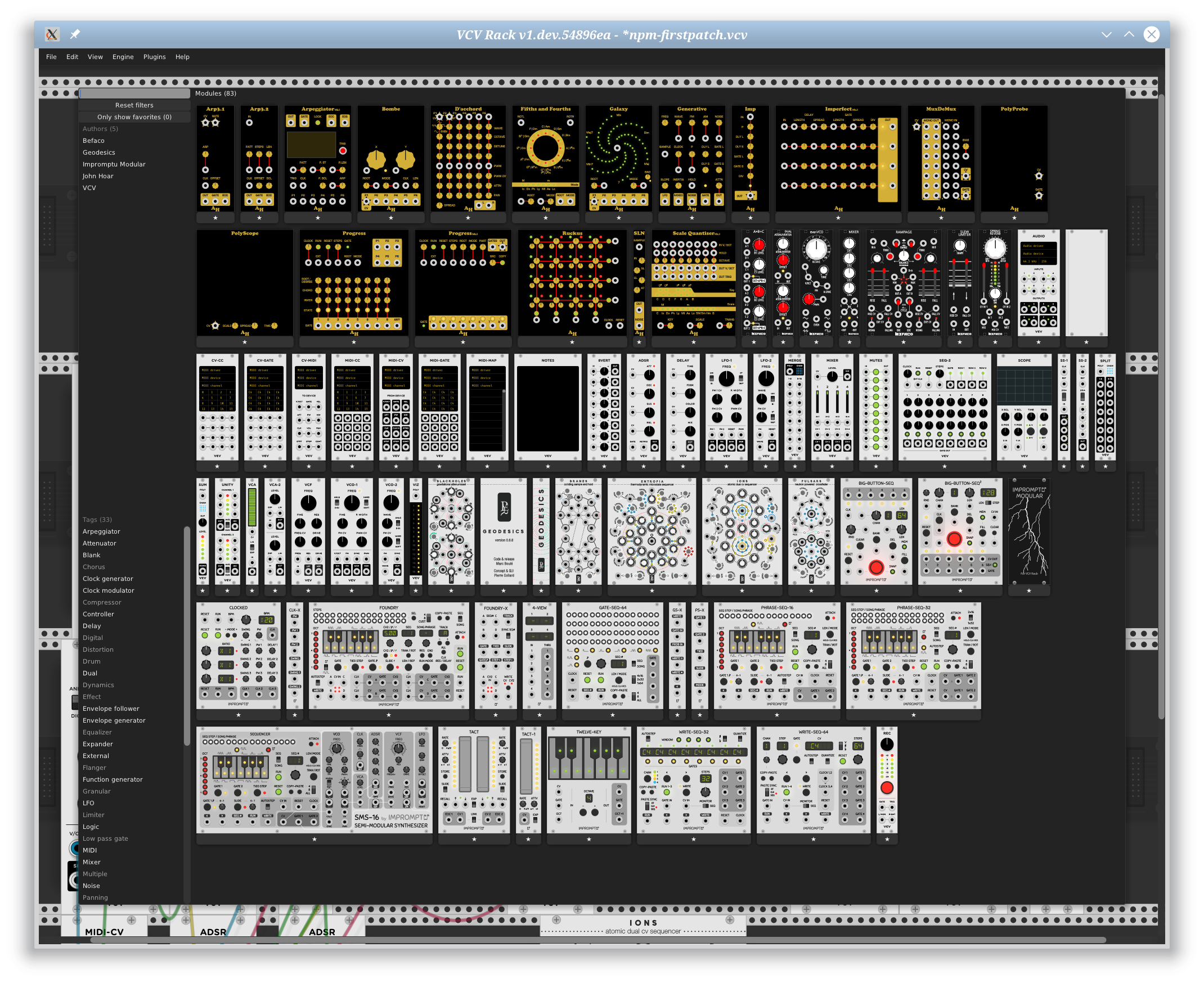Viewport: 1204px width, 983px height.
Task: Add the SEQ-3 sequencer module
Action: point(945,408)
